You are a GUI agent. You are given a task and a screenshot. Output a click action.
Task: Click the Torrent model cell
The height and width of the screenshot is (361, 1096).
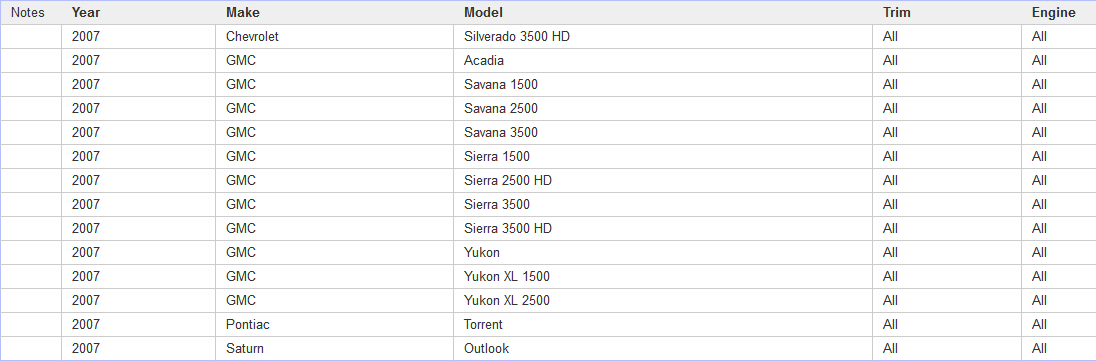click(663, 325)
